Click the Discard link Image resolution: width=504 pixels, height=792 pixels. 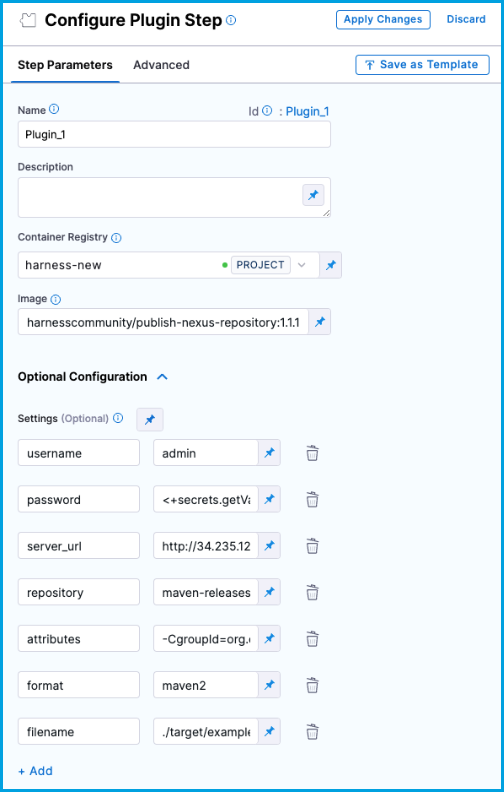coord(466,19)
